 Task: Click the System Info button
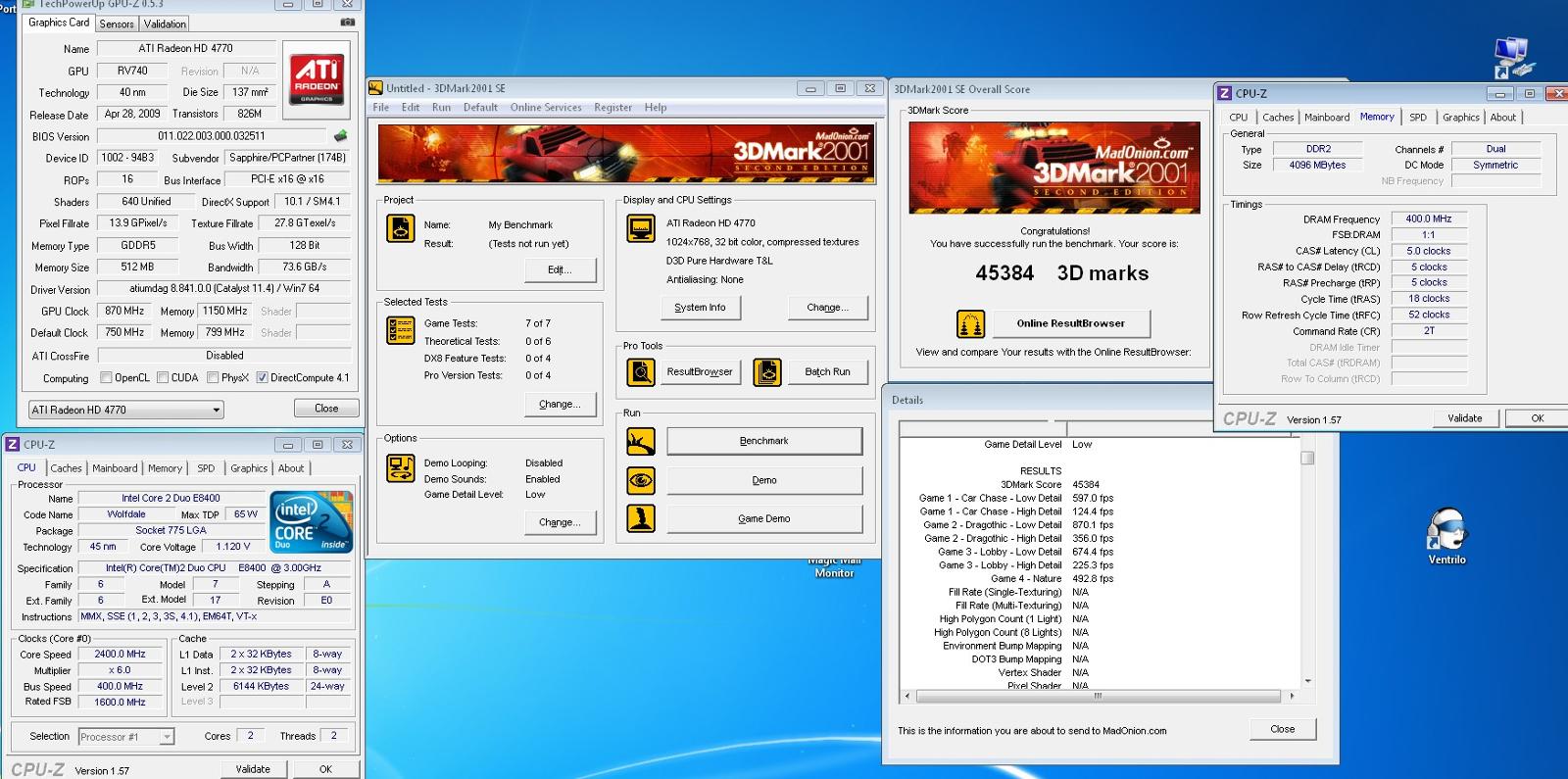coord(700,308)
